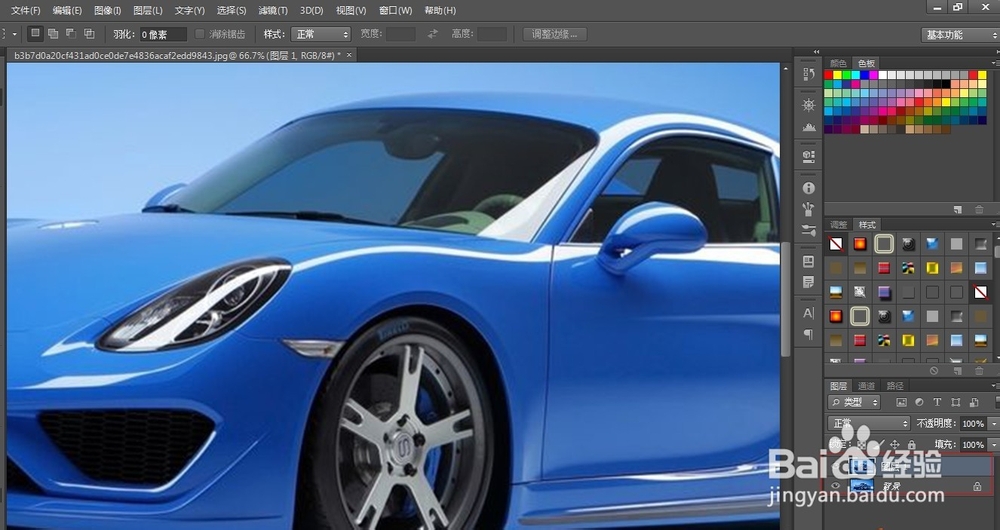This screenshot has width=1000, height=530.
Task: Filter layers by adjustment layer icon
Action: 919,402
